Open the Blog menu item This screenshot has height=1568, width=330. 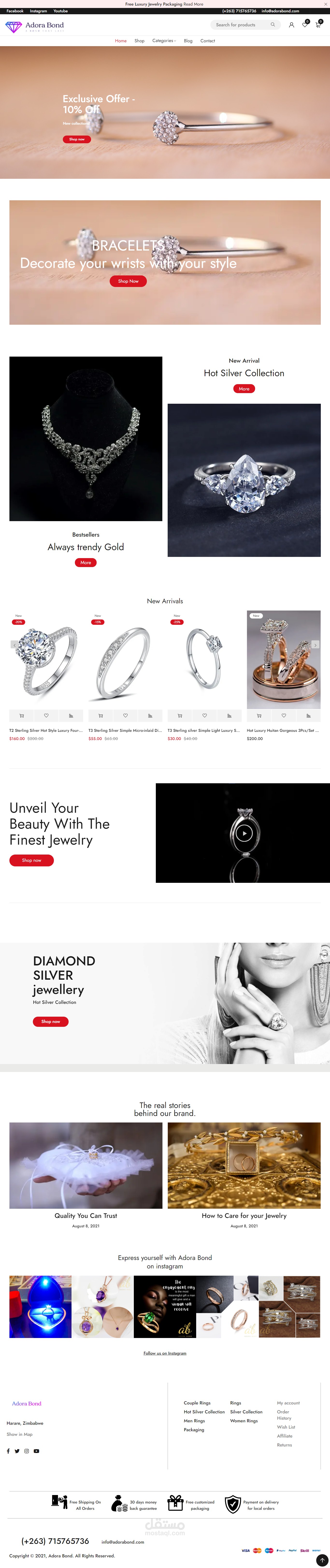pos(188,41)
